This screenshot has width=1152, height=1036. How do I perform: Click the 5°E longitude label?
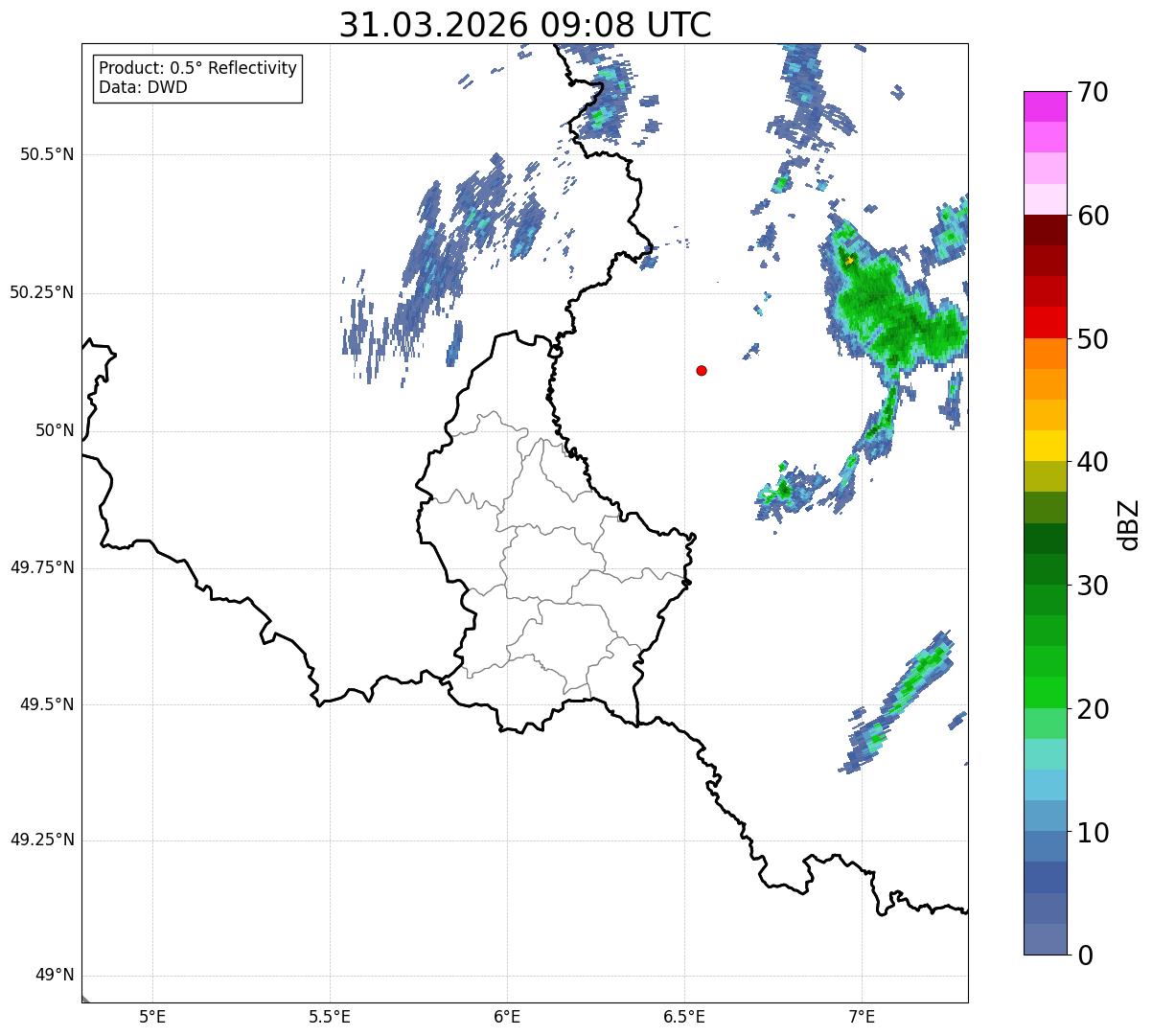[x=152, y=1017]
